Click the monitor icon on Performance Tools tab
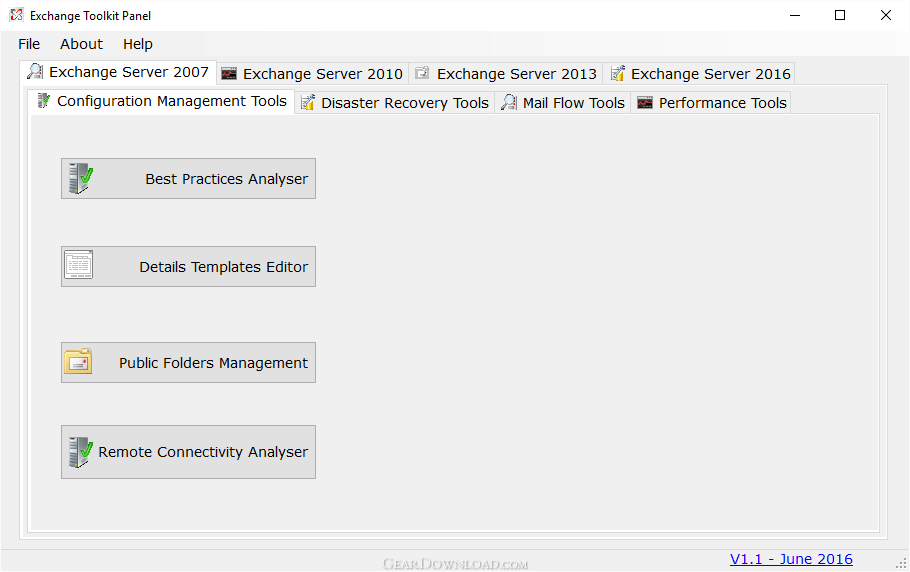910x572 pixels. point(645,103)
